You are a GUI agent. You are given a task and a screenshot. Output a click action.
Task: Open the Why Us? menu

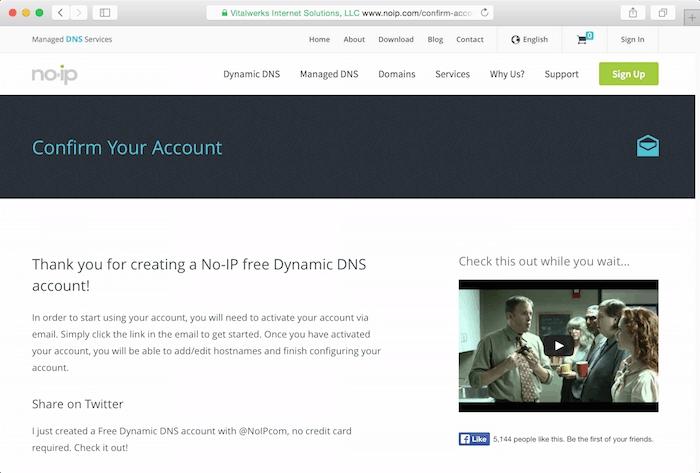tap(507, 74)
